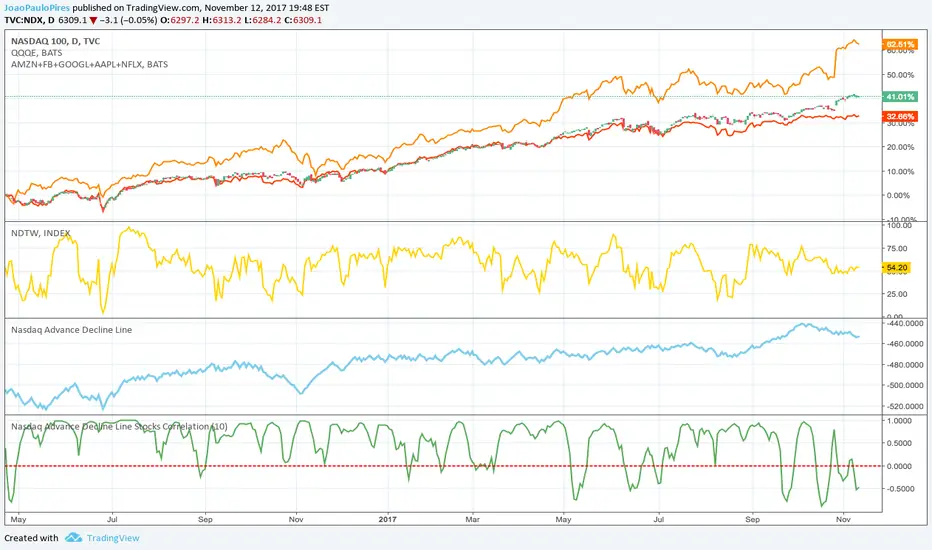Click the May label at time axis start

pyautogui.click(x=18, y=519)
